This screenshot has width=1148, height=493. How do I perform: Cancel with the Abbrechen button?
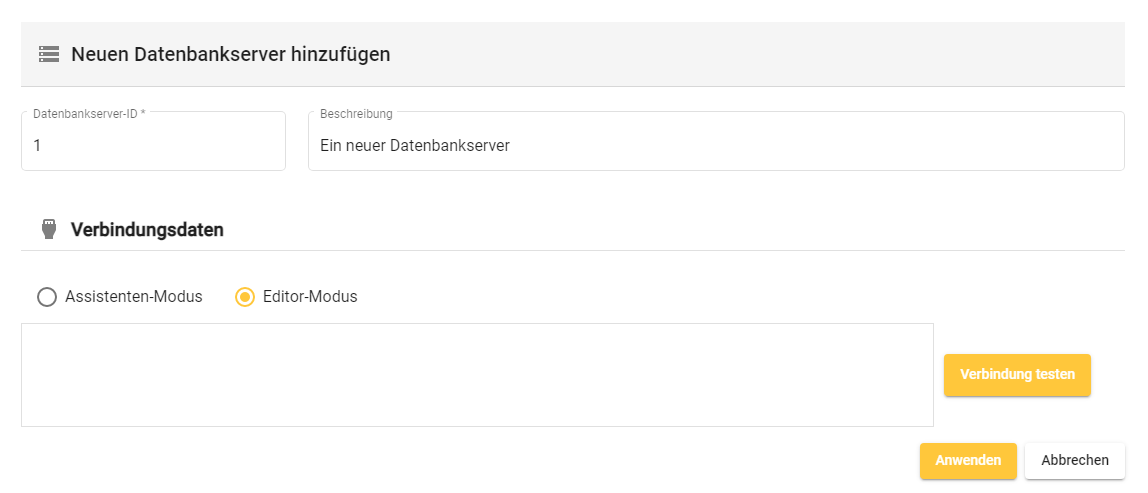click(x=1075, y=461)
